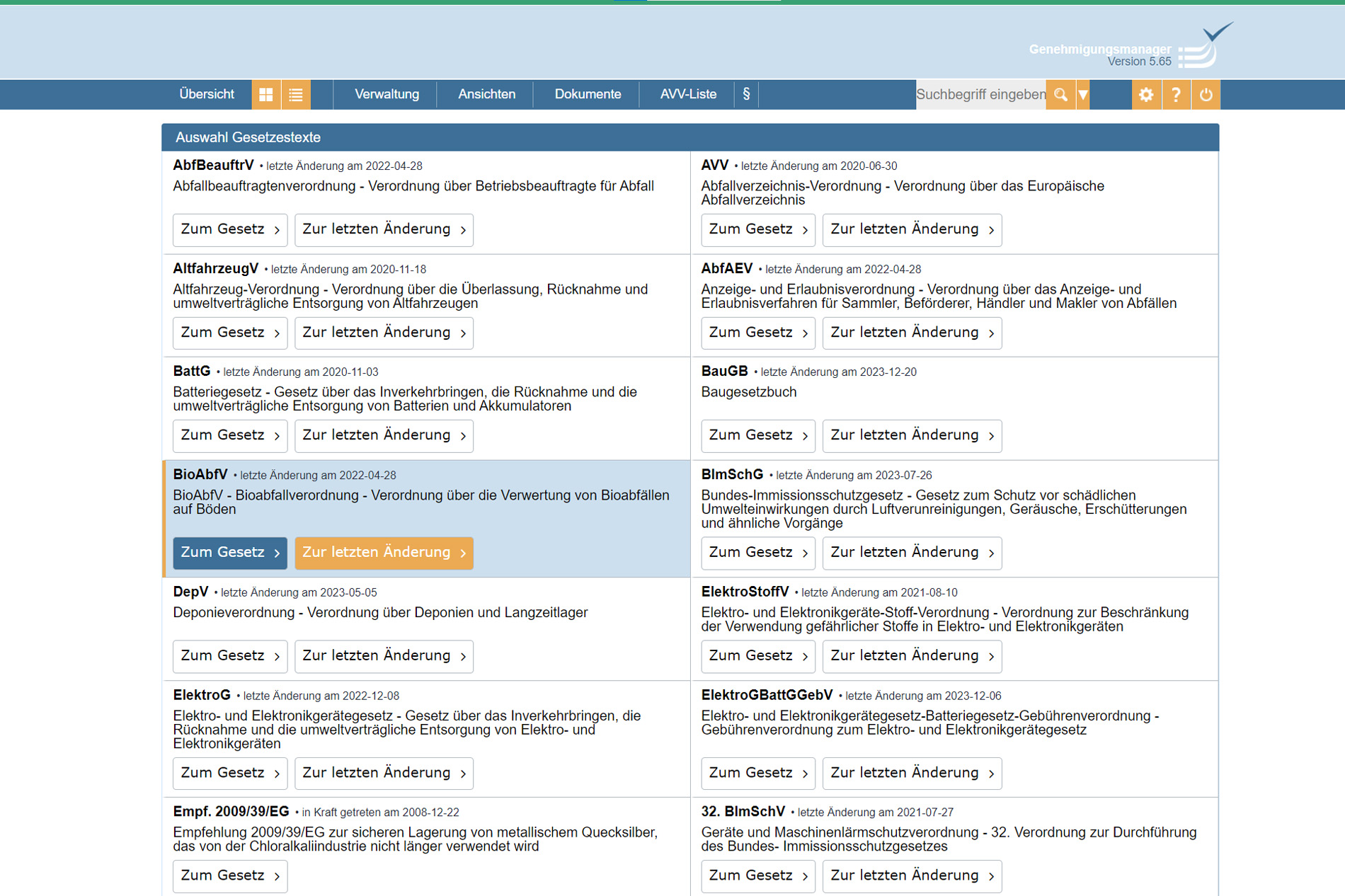Image resolution: width=1345 pixels, height=896 pixels.
Task: Open settings with the gear icon
Action: (x=1146, y=95)
